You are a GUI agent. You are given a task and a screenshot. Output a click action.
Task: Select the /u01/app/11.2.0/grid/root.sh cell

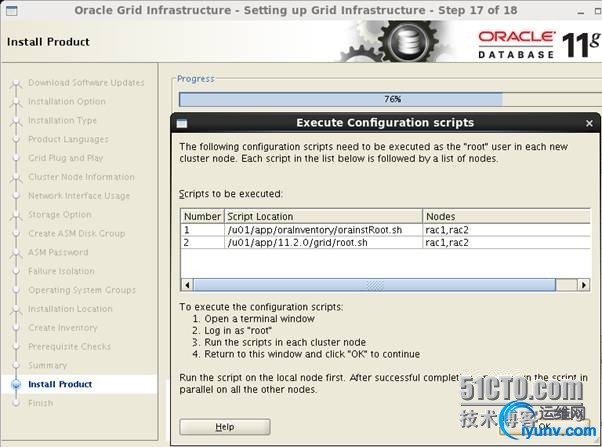tap(323, 243)
